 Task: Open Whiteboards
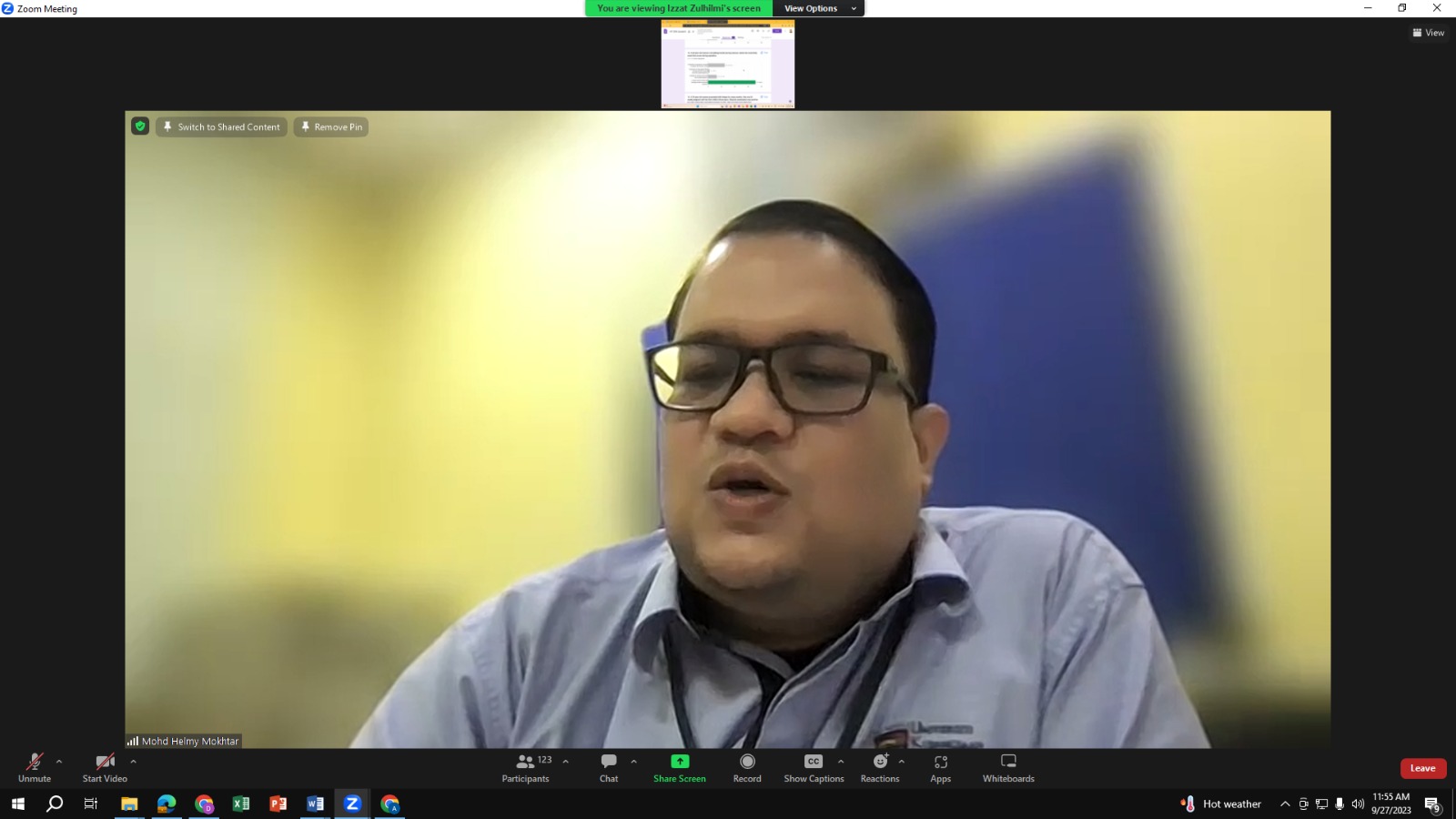point(1008,767)
